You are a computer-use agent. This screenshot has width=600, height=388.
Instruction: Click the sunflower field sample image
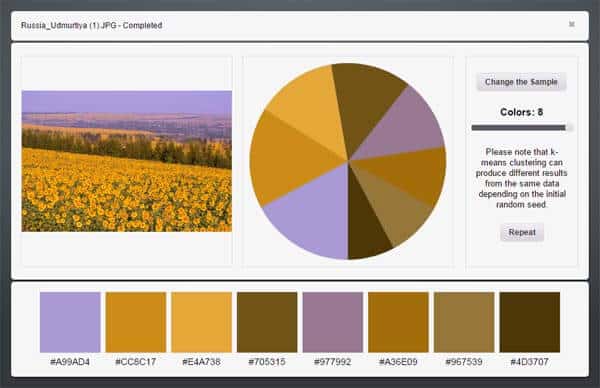[x=127, y=161]
